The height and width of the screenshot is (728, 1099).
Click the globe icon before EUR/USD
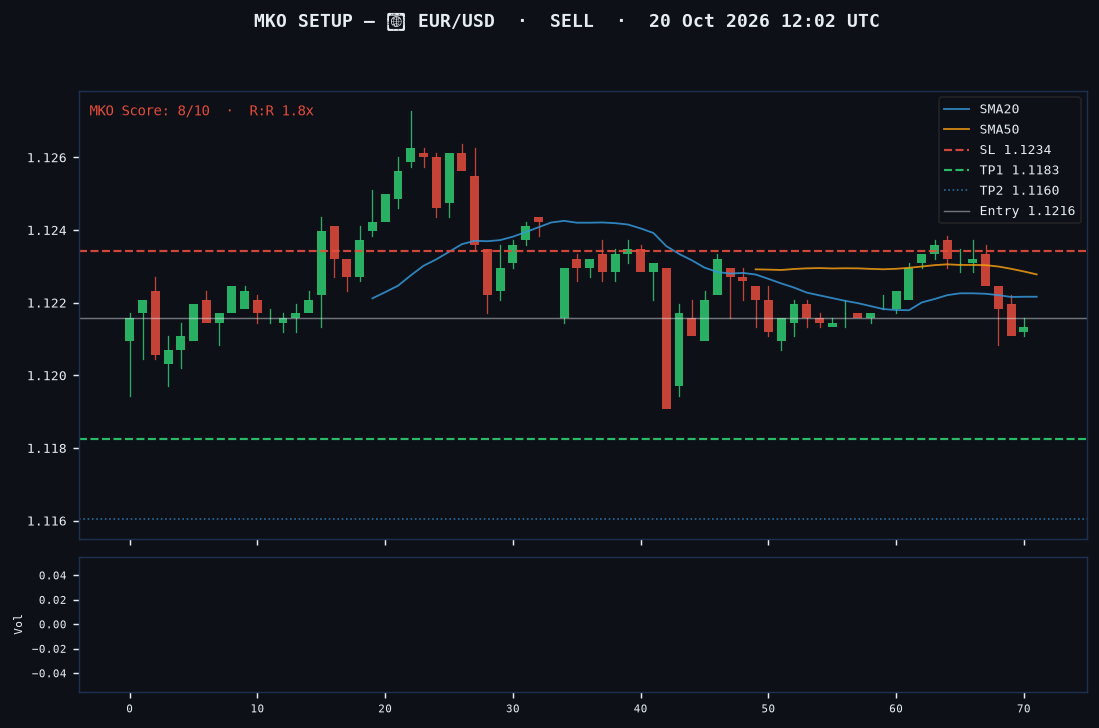click(396, 22)
